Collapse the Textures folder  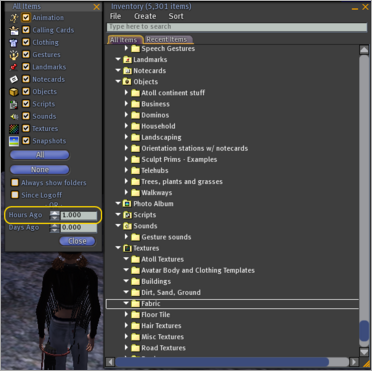click(x=118, y=248)
